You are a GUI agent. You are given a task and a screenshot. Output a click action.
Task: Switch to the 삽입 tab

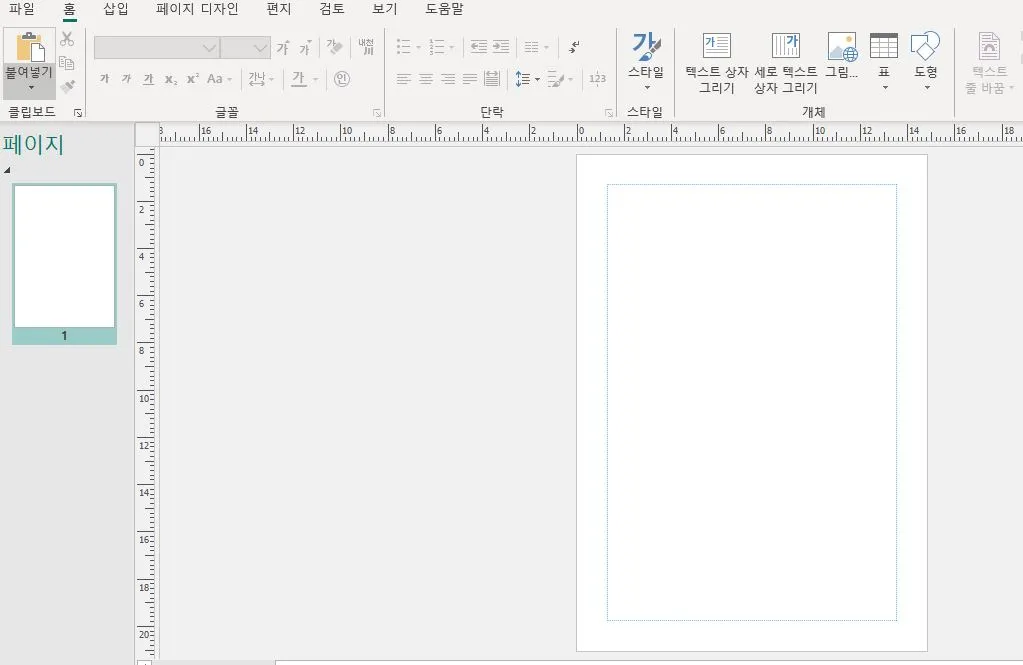coord(116,9)
